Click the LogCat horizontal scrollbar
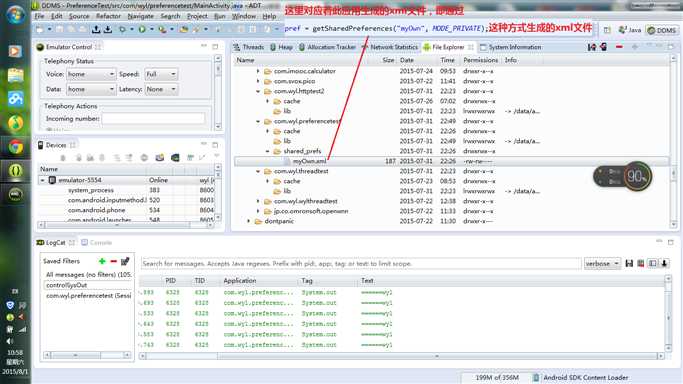Screen dimensions: 683x384 point(402,356)
